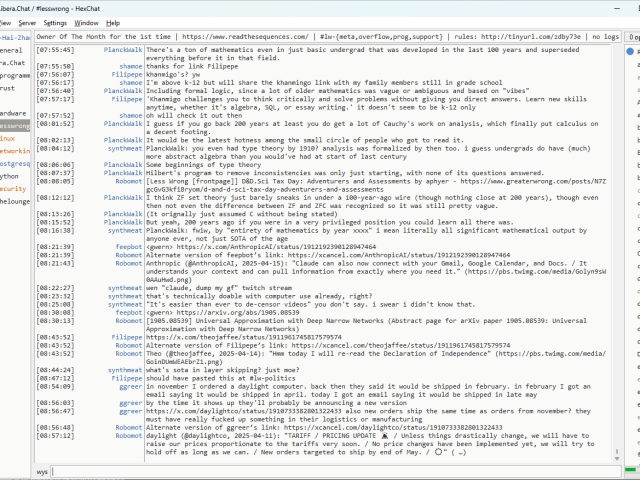Open the arxiv.org/abs/1905.08539 link
Screen dimensions: 640x480
click(x=238, y=313)
